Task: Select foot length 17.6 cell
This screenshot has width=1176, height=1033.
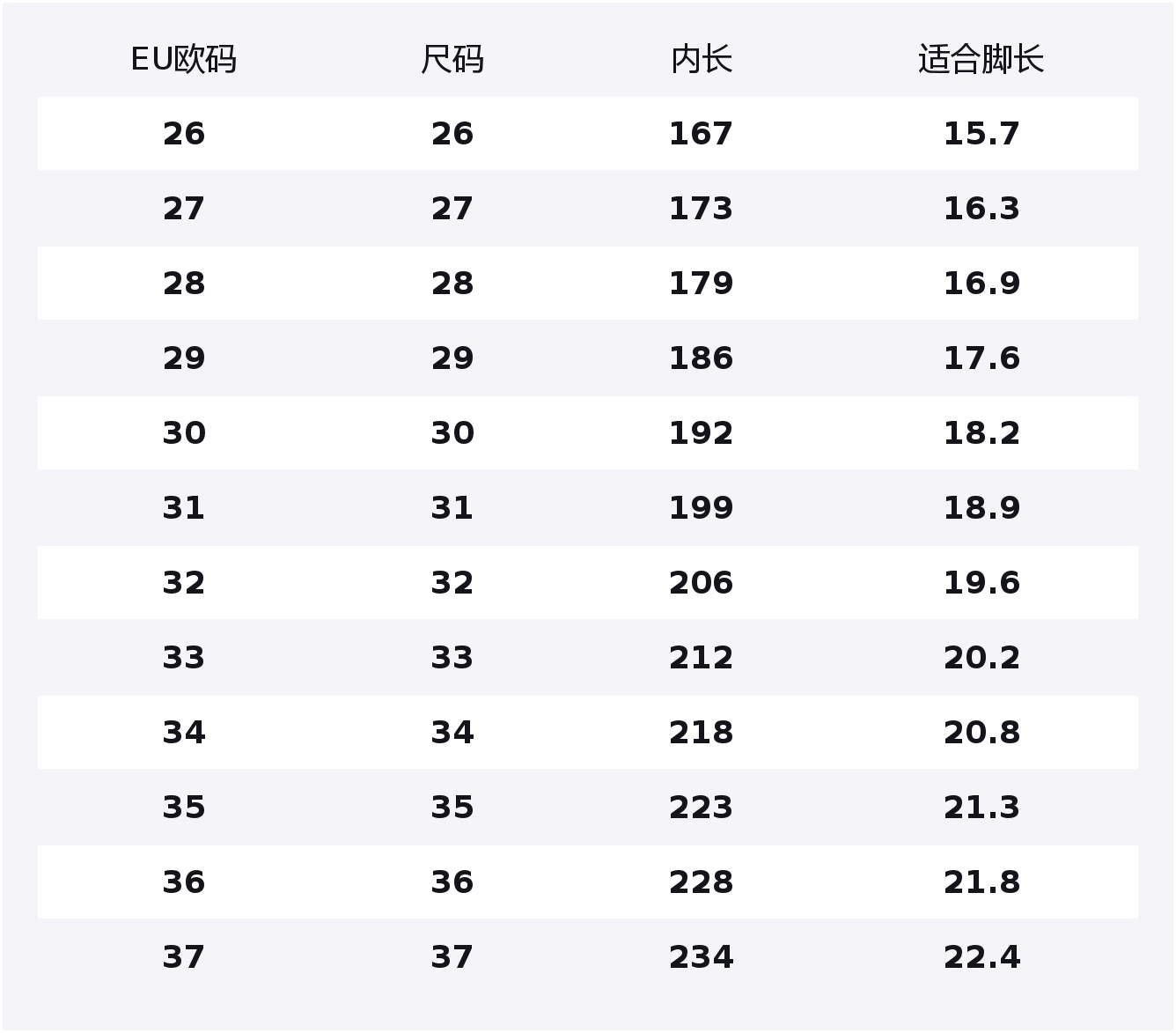Action: (981, 358)
